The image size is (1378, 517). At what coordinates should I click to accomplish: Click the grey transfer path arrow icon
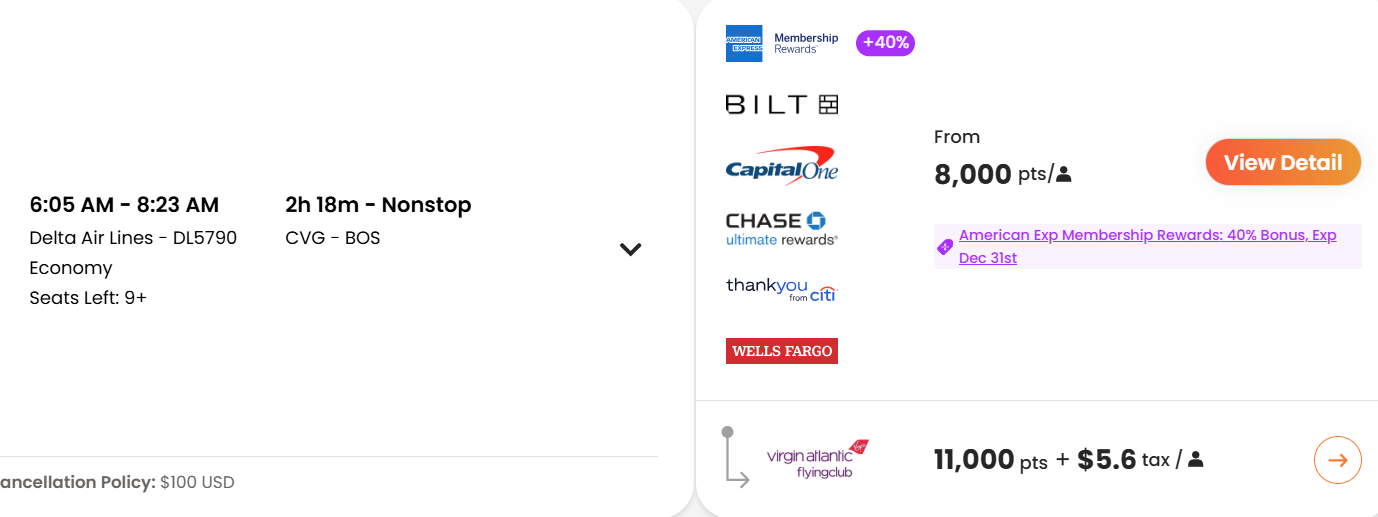coord(734,459)
